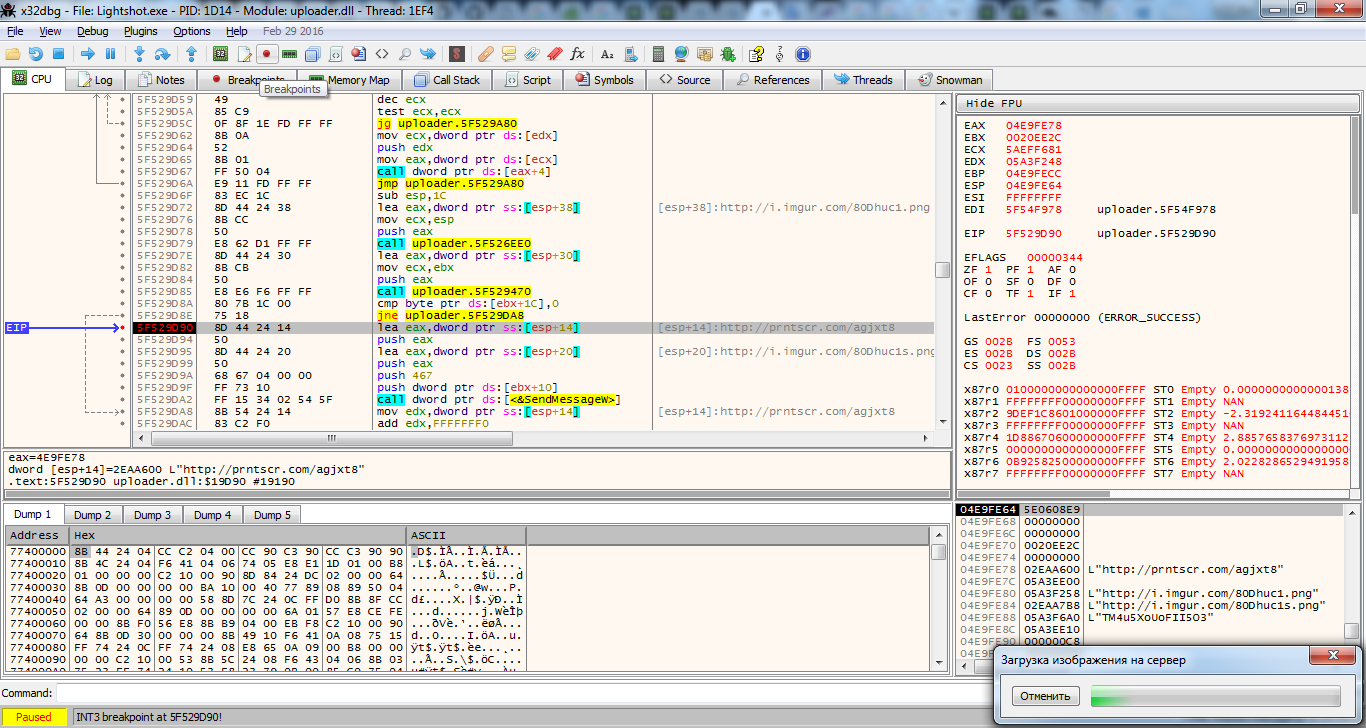
Task: Click the Patches bandage toolbar icon
Action: click(x=484, y=54)
